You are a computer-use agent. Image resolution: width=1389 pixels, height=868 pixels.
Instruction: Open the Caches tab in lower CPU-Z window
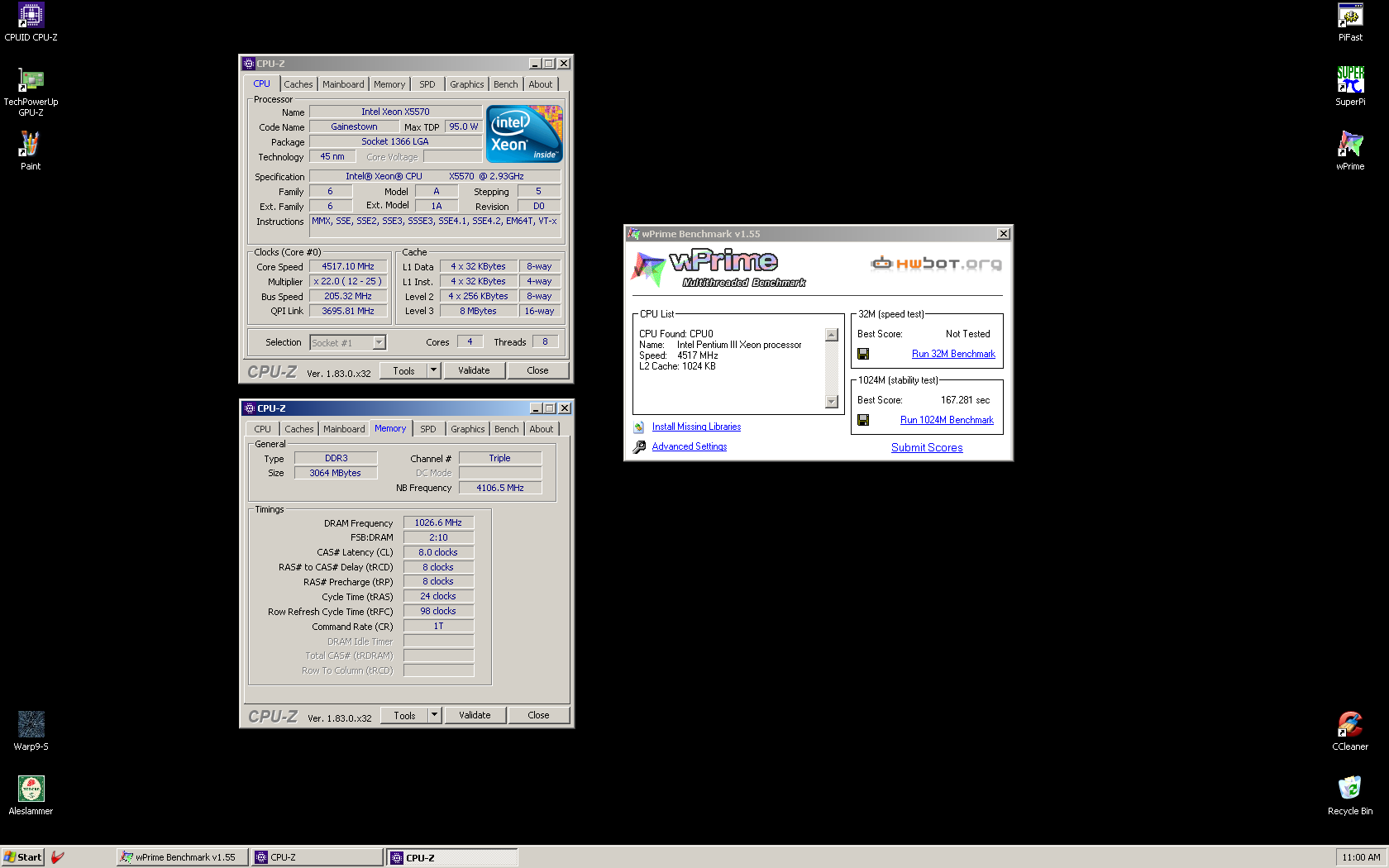[299, 429]
